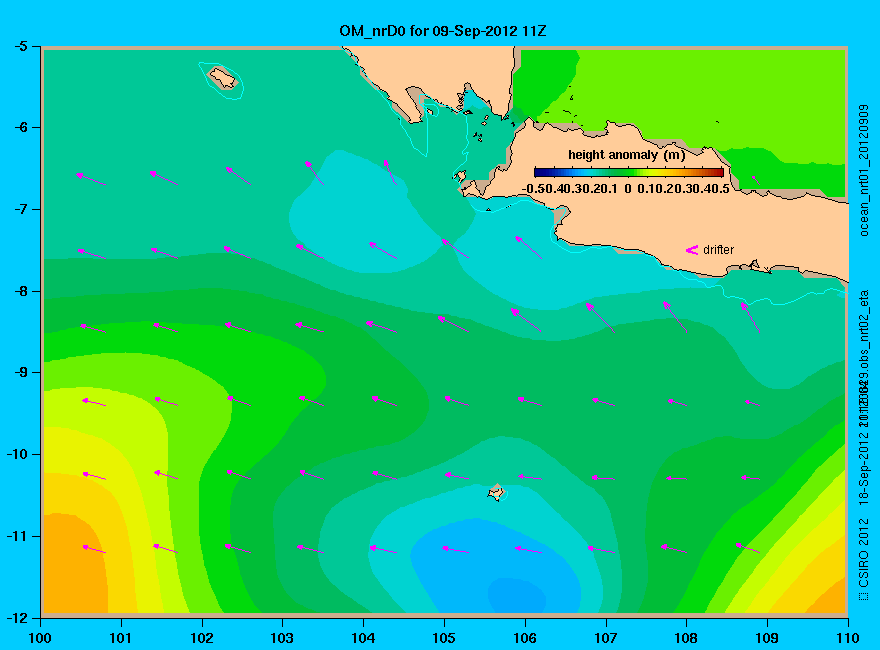Click the height anomaly colorbar gradient
880x650 pixels.
[629, 172]
